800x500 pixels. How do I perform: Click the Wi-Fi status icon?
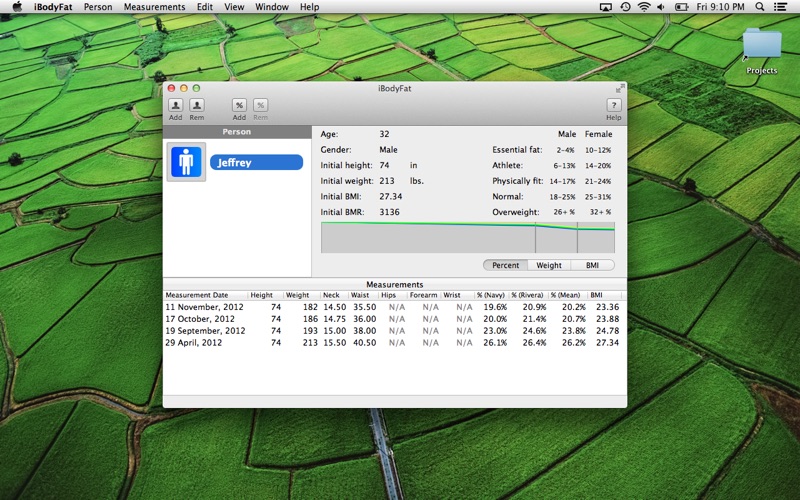(x=644, y=7)
